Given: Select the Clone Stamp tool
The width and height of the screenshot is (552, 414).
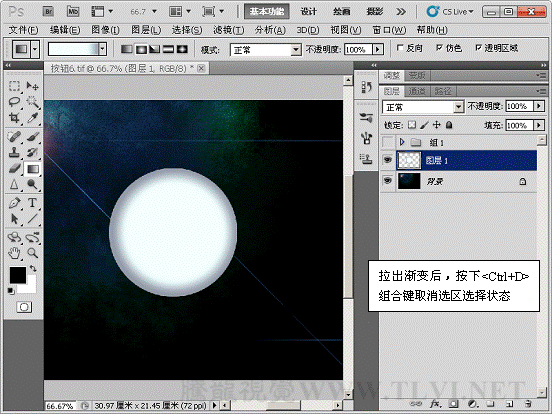Looking at the screenshot, I should 14,152.
